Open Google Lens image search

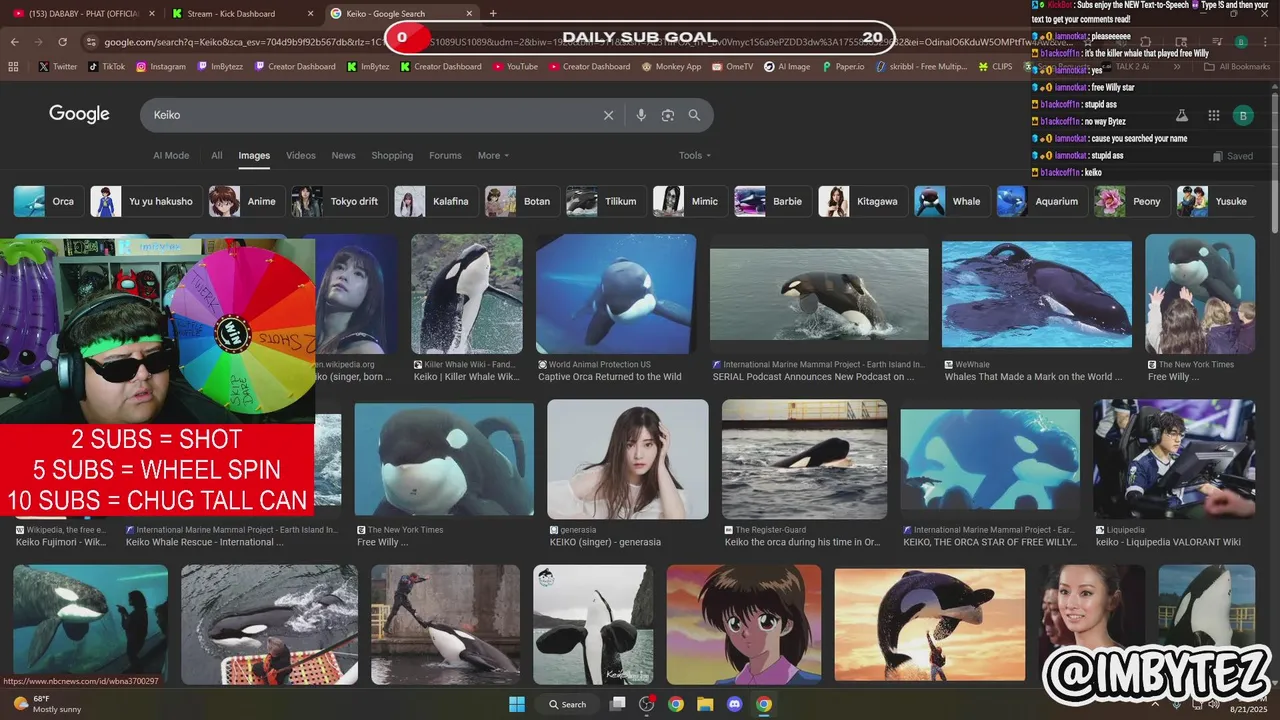pos(668,115)
